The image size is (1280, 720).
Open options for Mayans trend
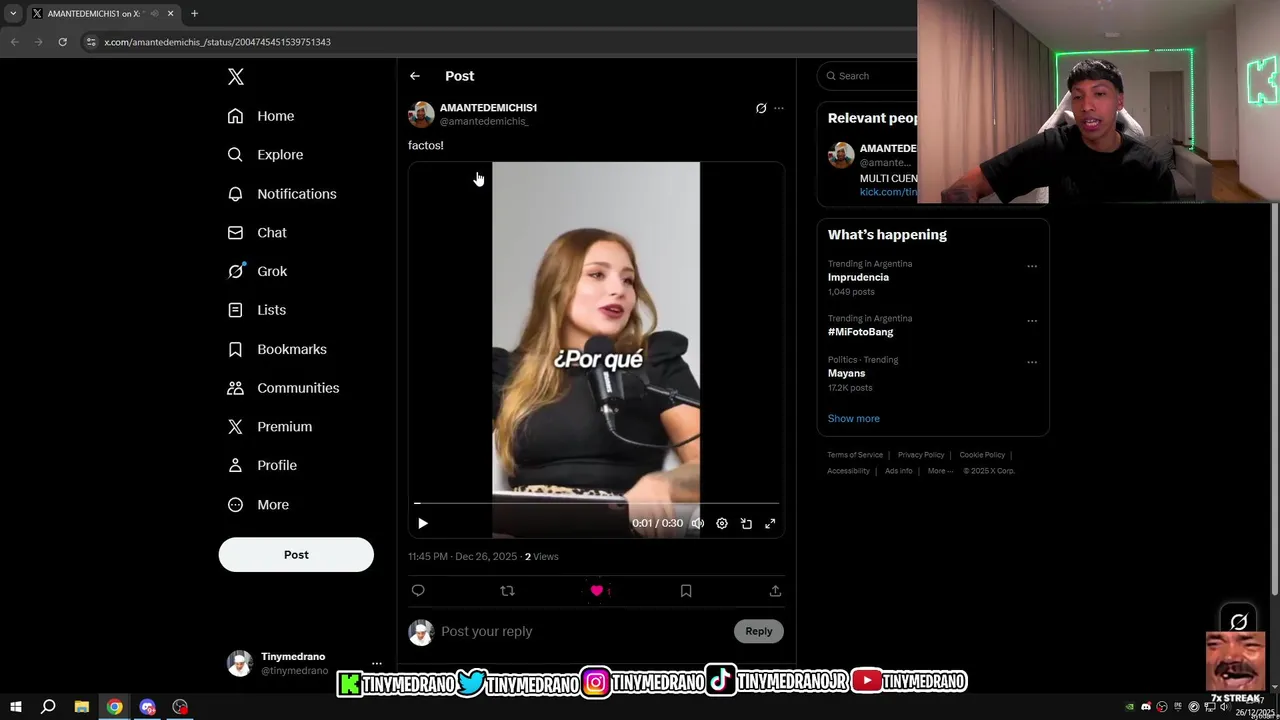(x=1032, y=362)
